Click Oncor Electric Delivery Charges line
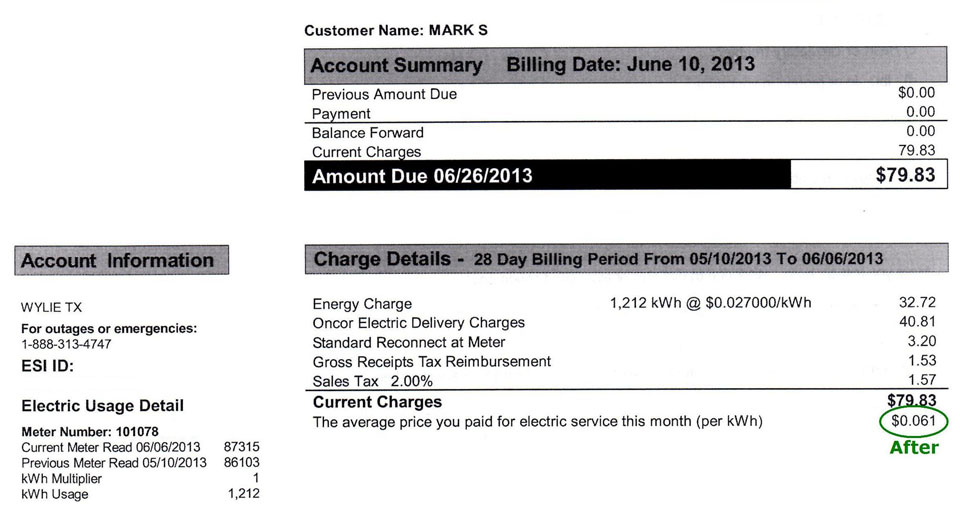960x522 pixels. tap(624, 323)
